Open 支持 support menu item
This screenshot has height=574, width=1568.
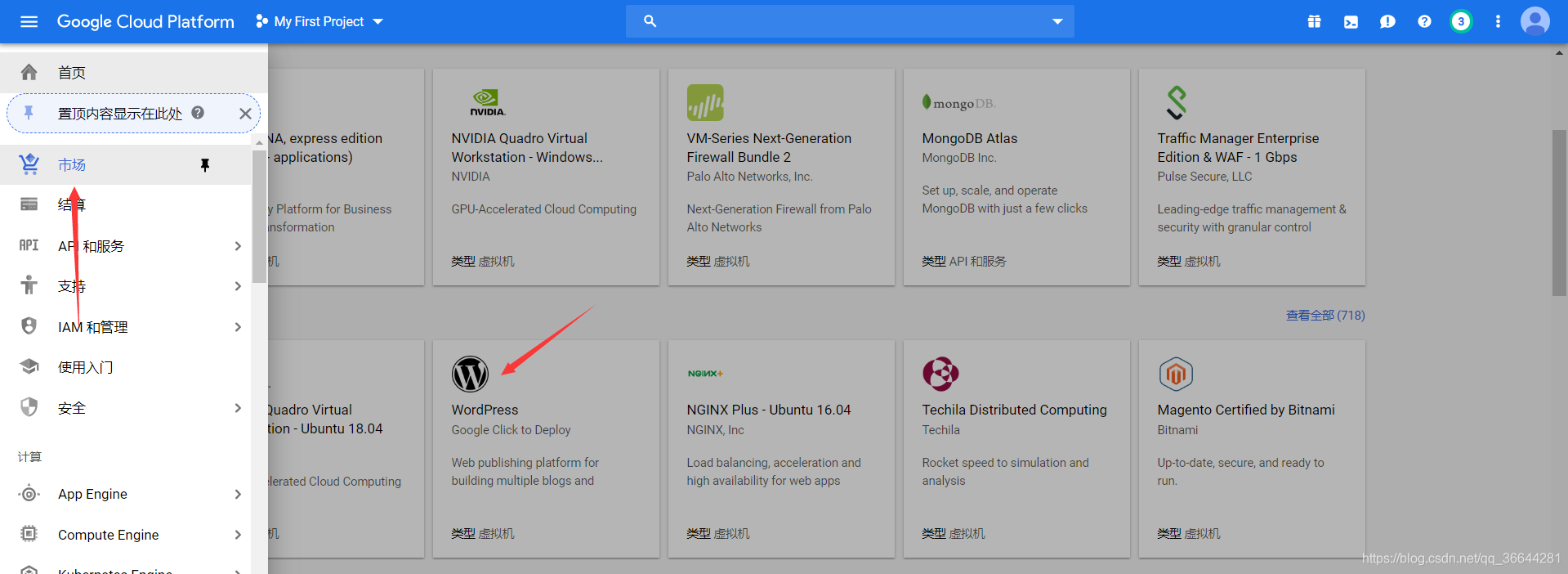point(125,286)
